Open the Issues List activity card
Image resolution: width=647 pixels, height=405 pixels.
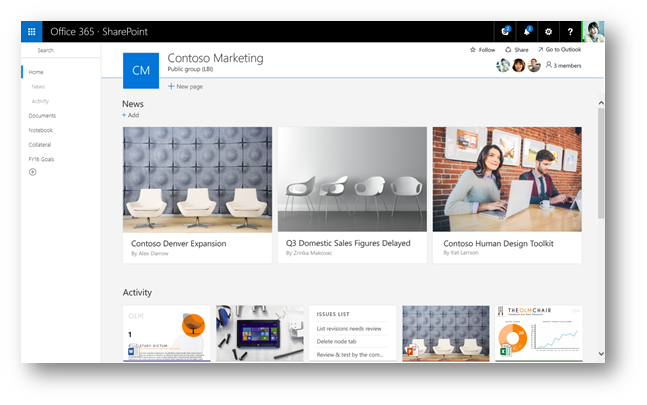point(353,334)
